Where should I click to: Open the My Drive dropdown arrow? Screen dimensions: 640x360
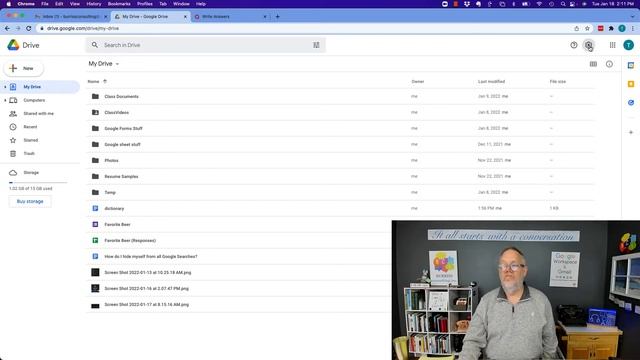[117, 64]
